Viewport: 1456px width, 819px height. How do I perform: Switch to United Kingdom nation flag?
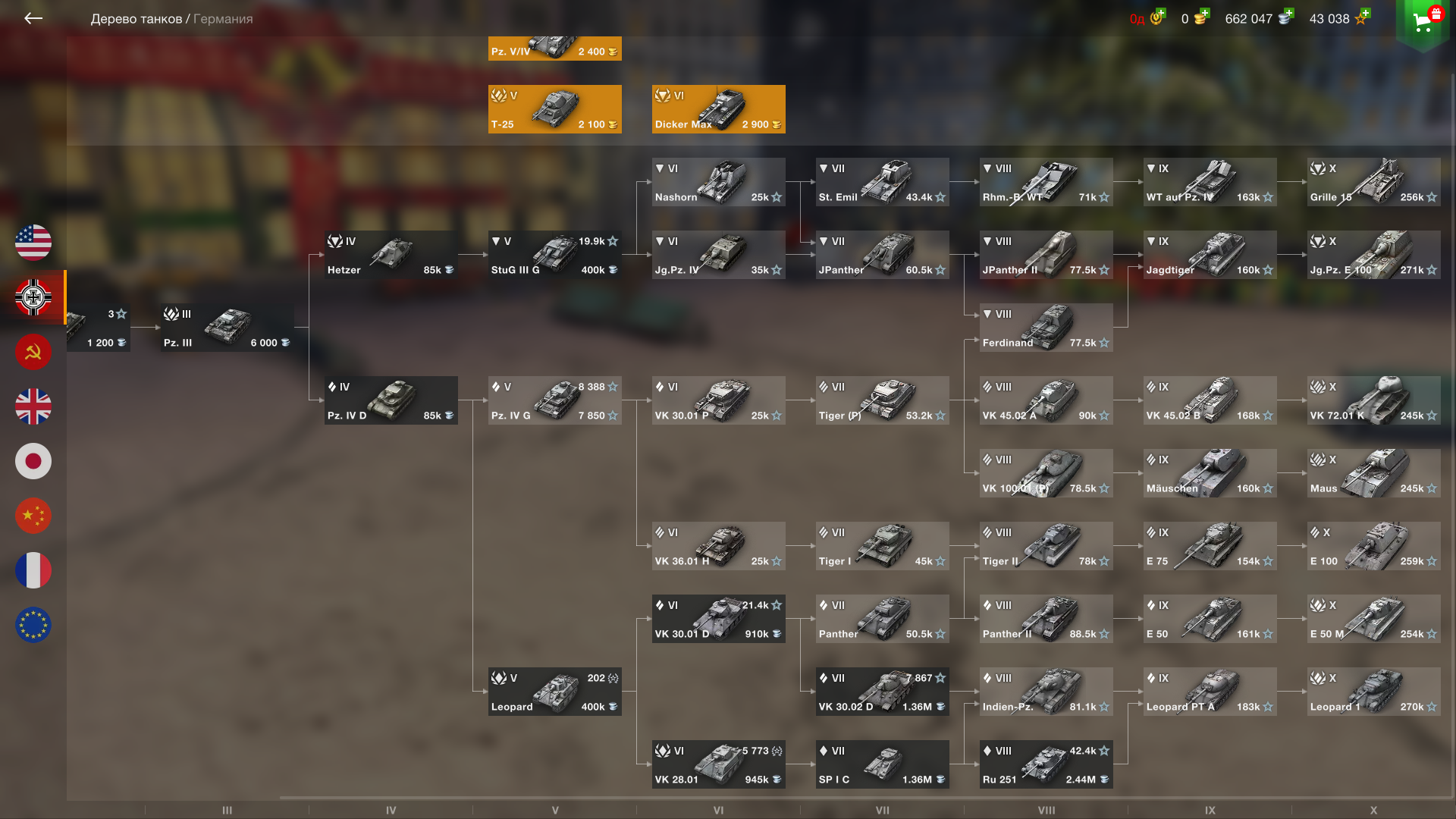coord(33,406)
